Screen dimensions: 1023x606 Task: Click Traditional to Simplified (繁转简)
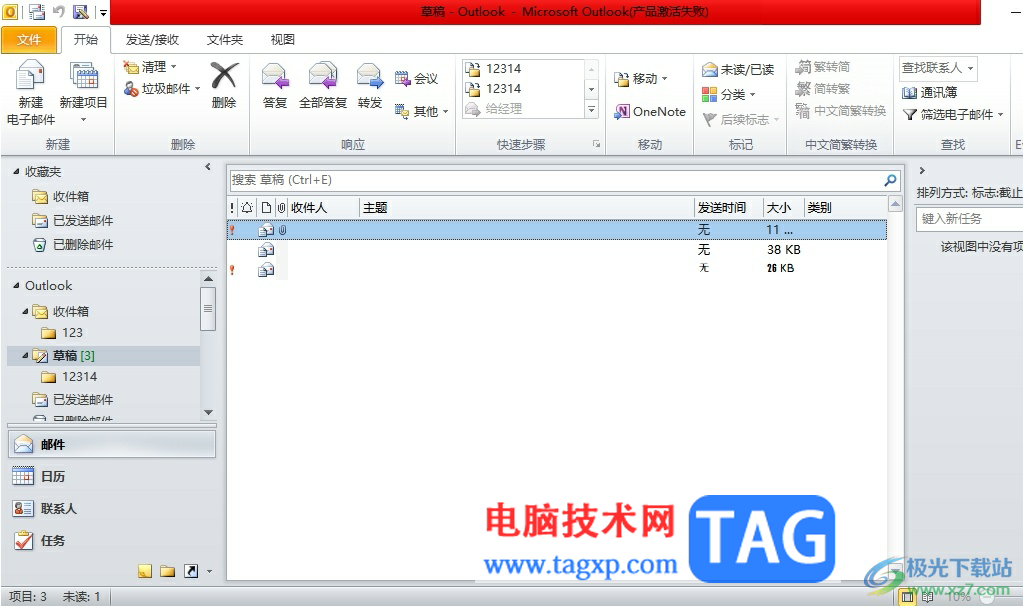(x=823, y=67)
